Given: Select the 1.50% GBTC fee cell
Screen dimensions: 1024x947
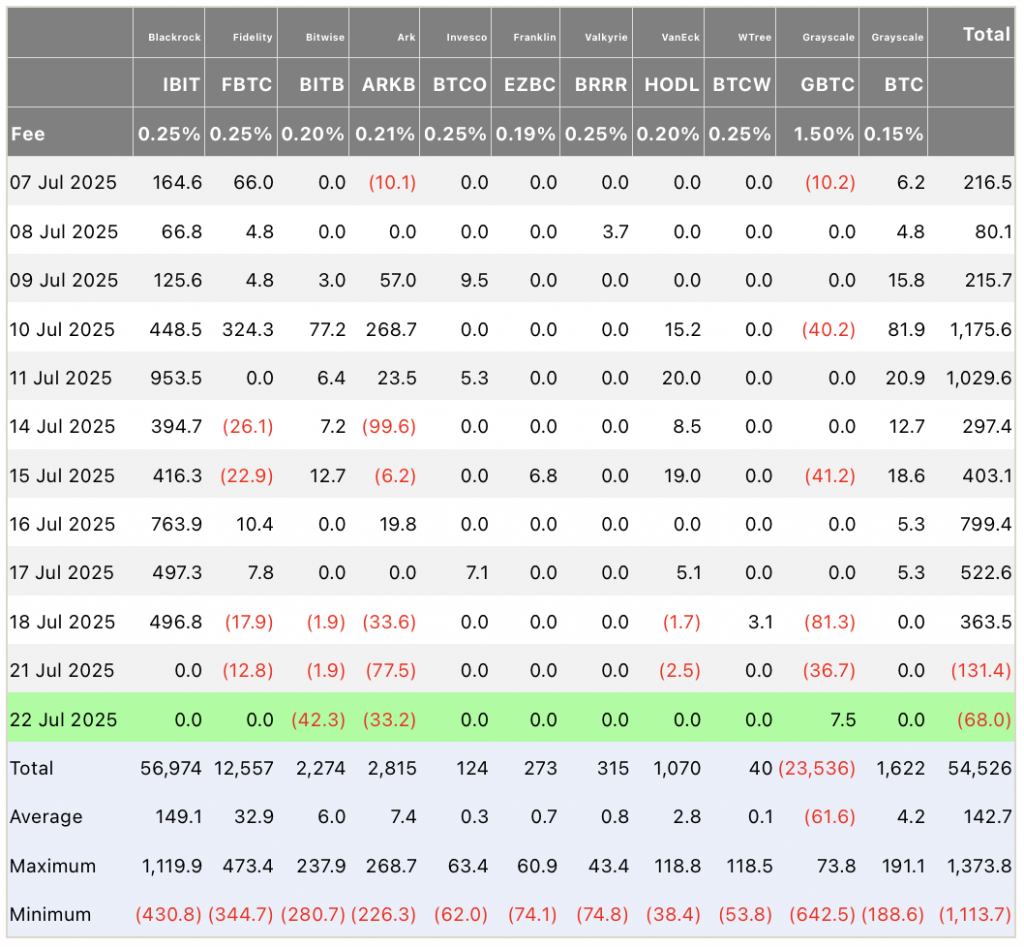Looking at the screenshot, I should 824,134.
